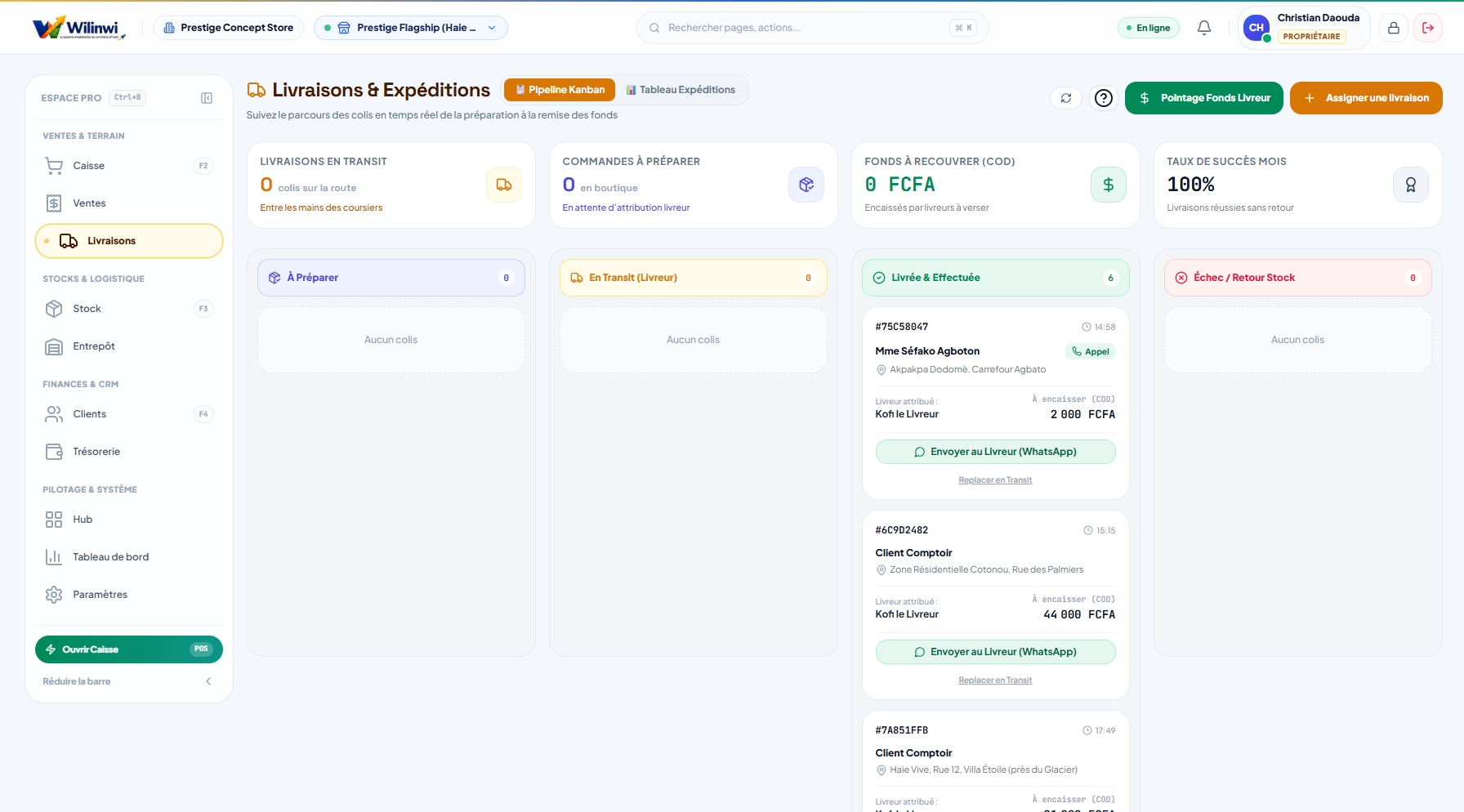Click order ID #7A851FFB

tap(902, 730)
